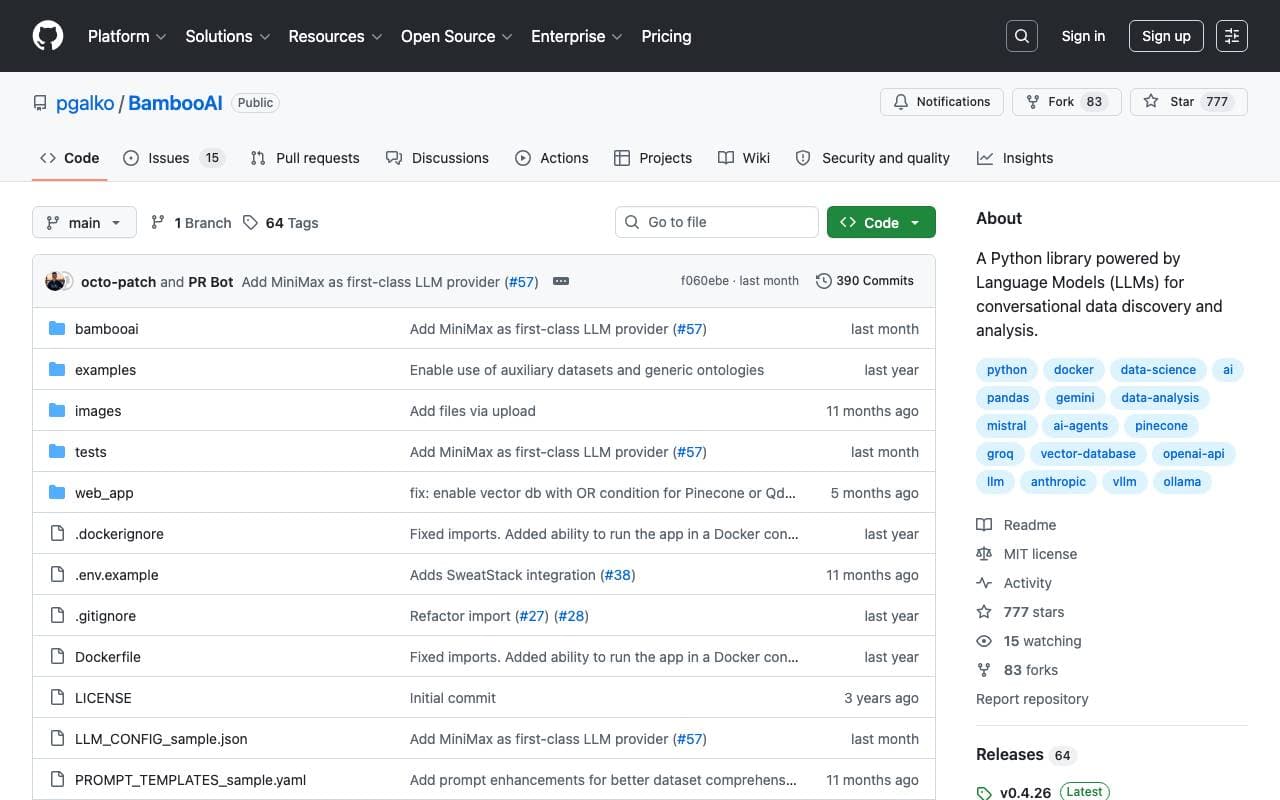View the 777 stars link
The width and height of the screenshot is (1280, 800).
[1021, 612]
